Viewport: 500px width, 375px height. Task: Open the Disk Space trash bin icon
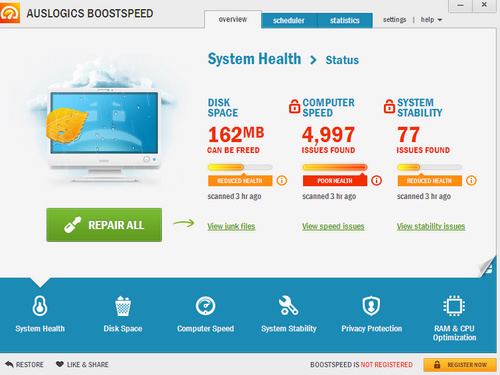(x=123, y=306)
